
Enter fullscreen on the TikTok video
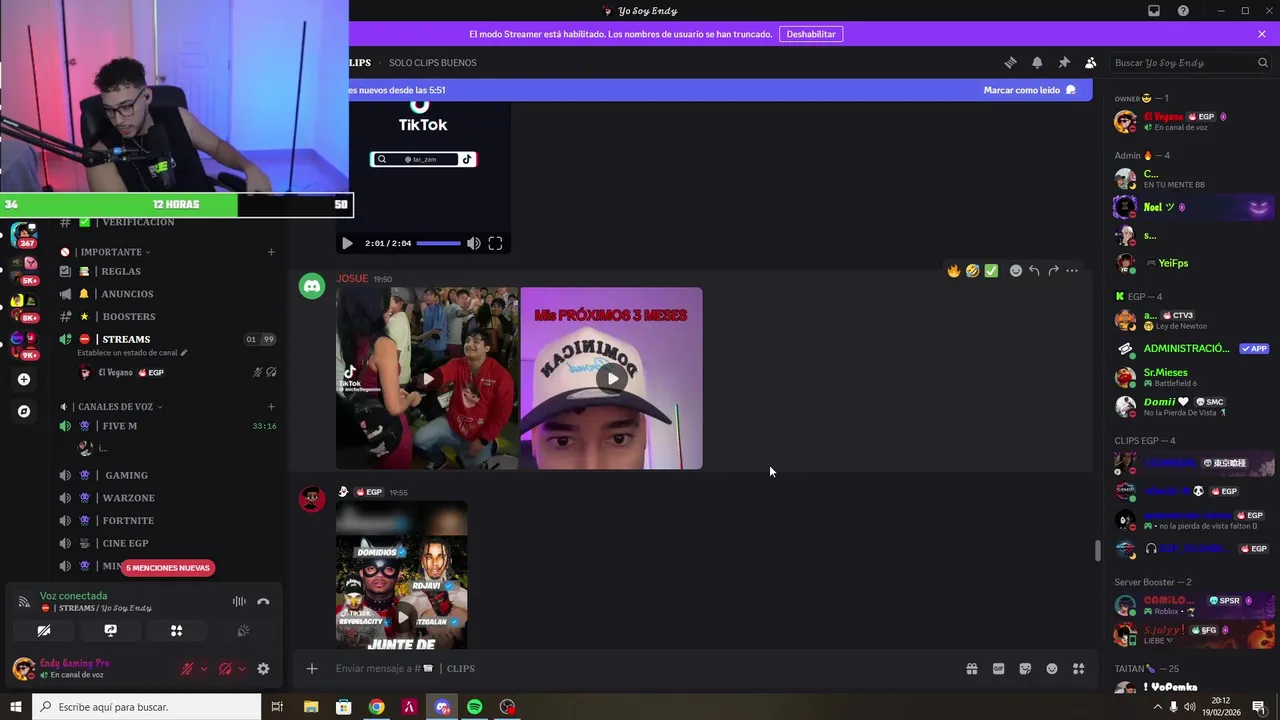point(495,243)
